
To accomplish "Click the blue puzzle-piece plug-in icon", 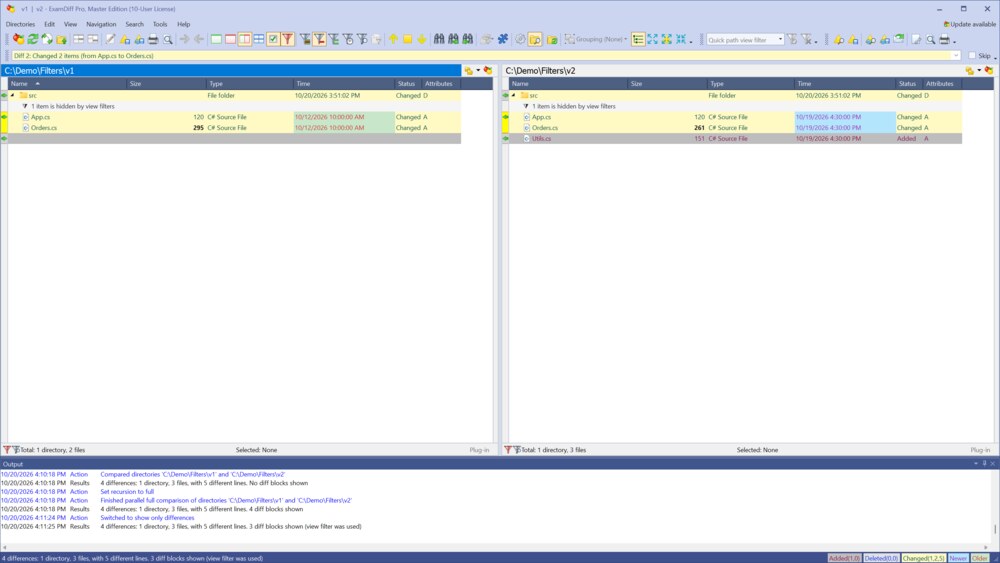I will pos(503,40).
